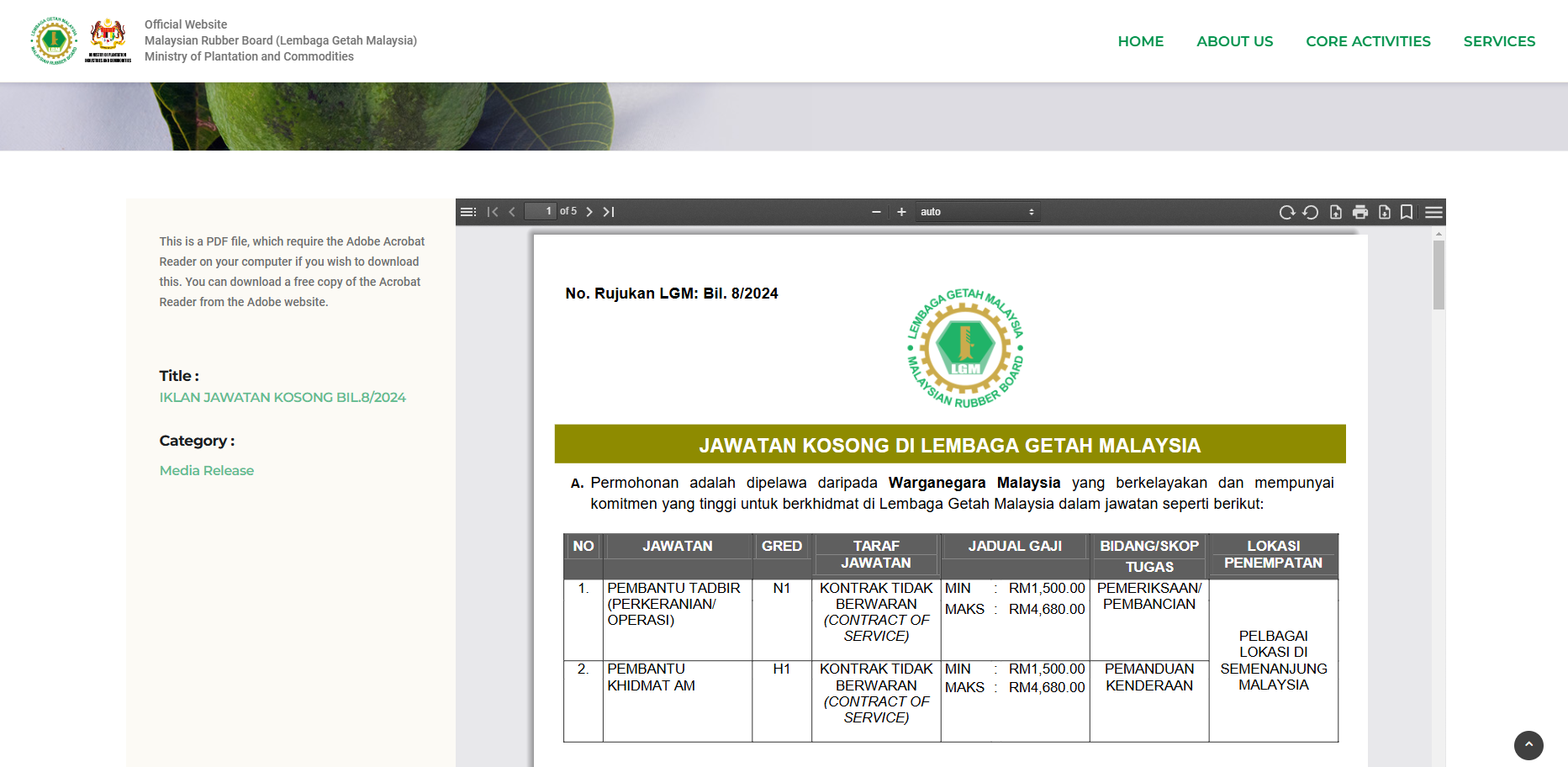The height and width of the screenshot is (767, 1568).
Task: Click the Malaysia coat of arms logo
Action: point(108,40)
